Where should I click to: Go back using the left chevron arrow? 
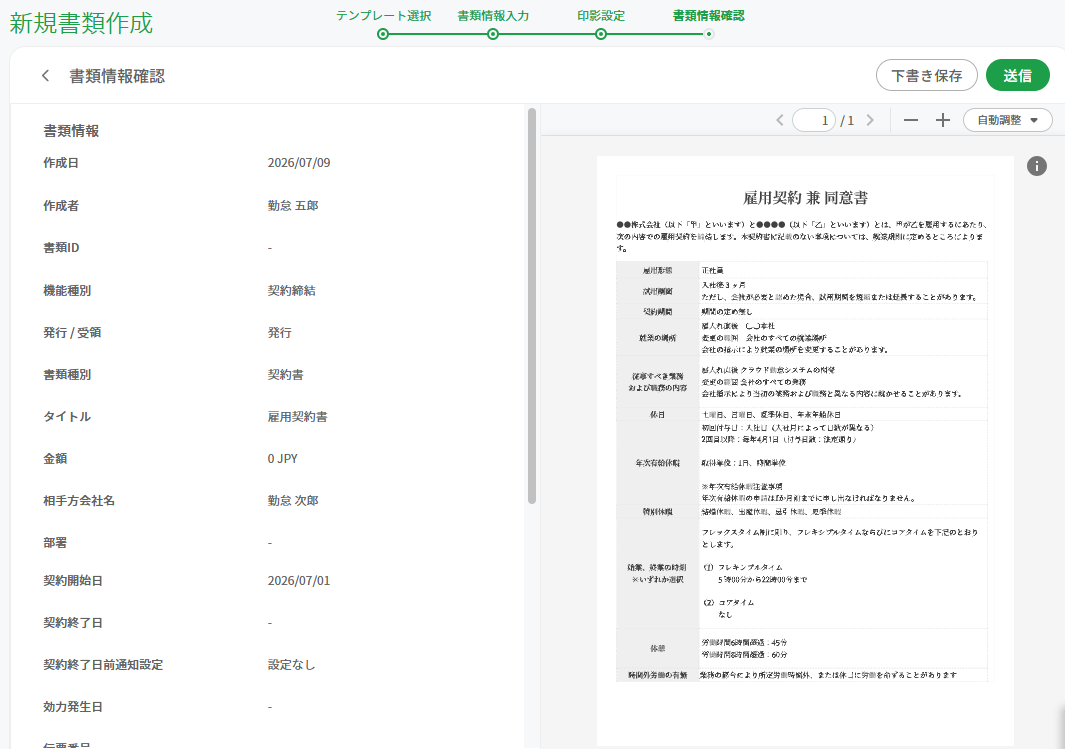(46, 75)
